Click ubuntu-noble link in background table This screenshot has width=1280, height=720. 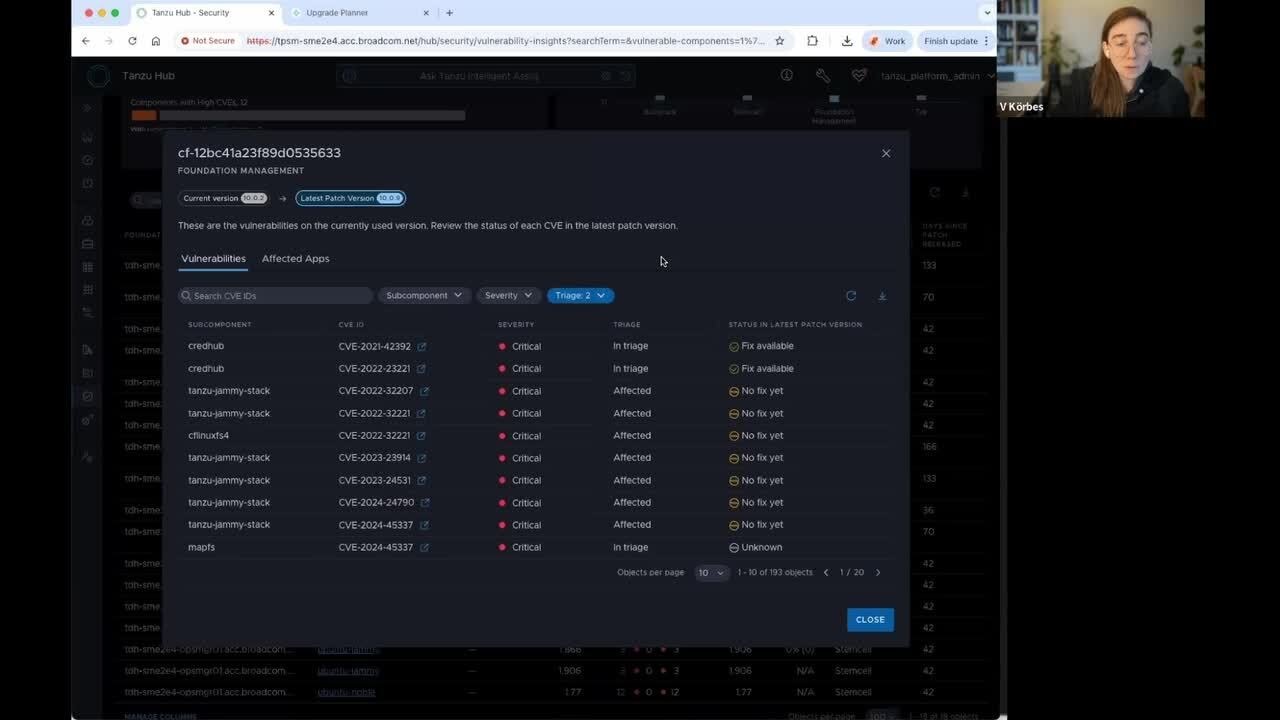(346, 692)
